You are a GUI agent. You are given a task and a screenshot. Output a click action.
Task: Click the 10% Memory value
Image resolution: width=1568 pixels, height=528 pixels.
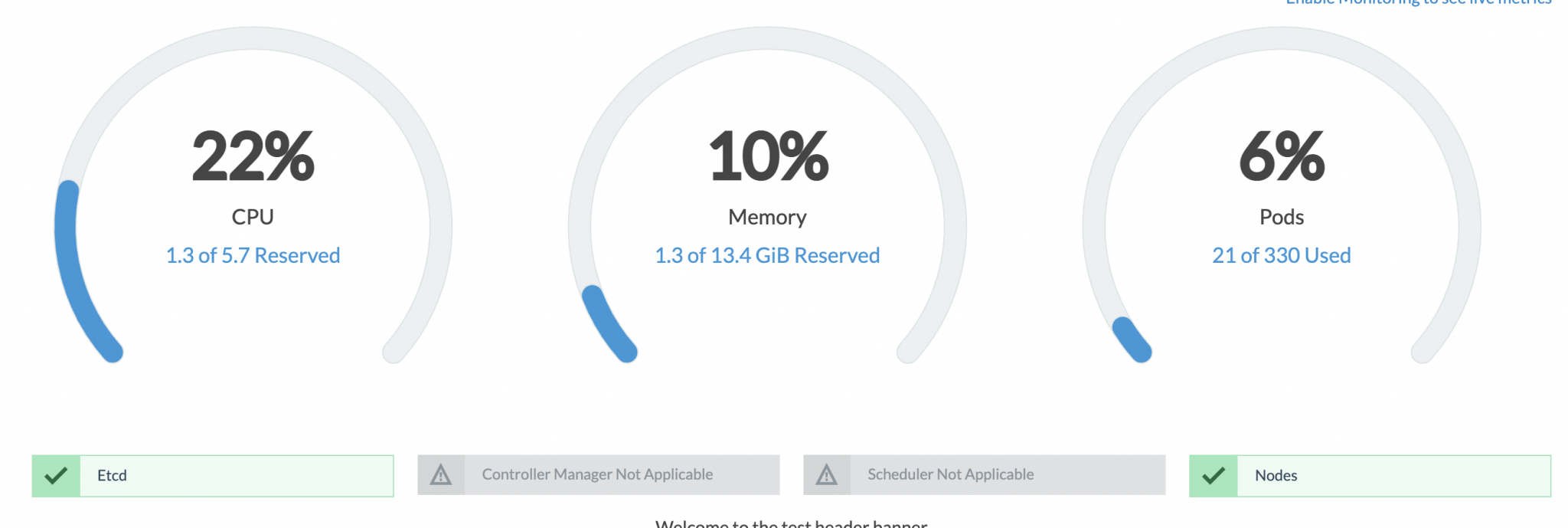[768, 156]
